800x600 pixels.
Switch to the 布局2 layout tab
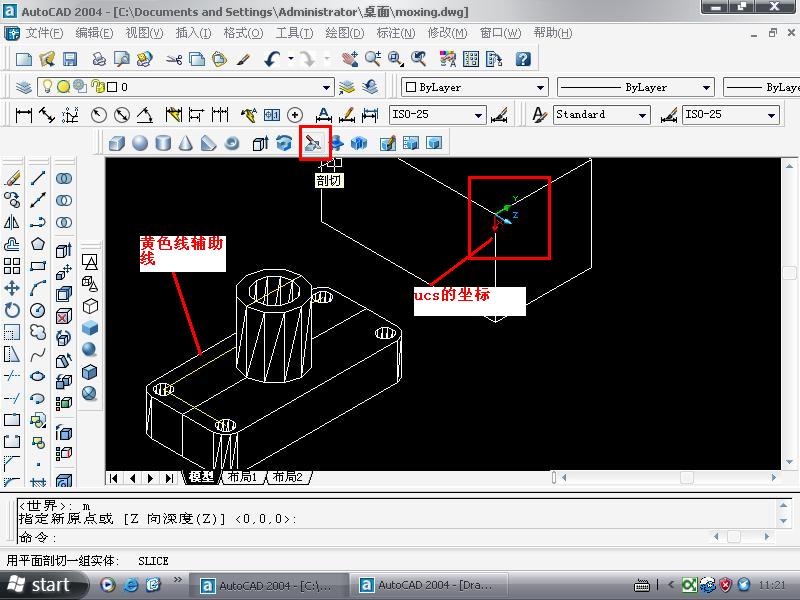click(x=288, y=478)
